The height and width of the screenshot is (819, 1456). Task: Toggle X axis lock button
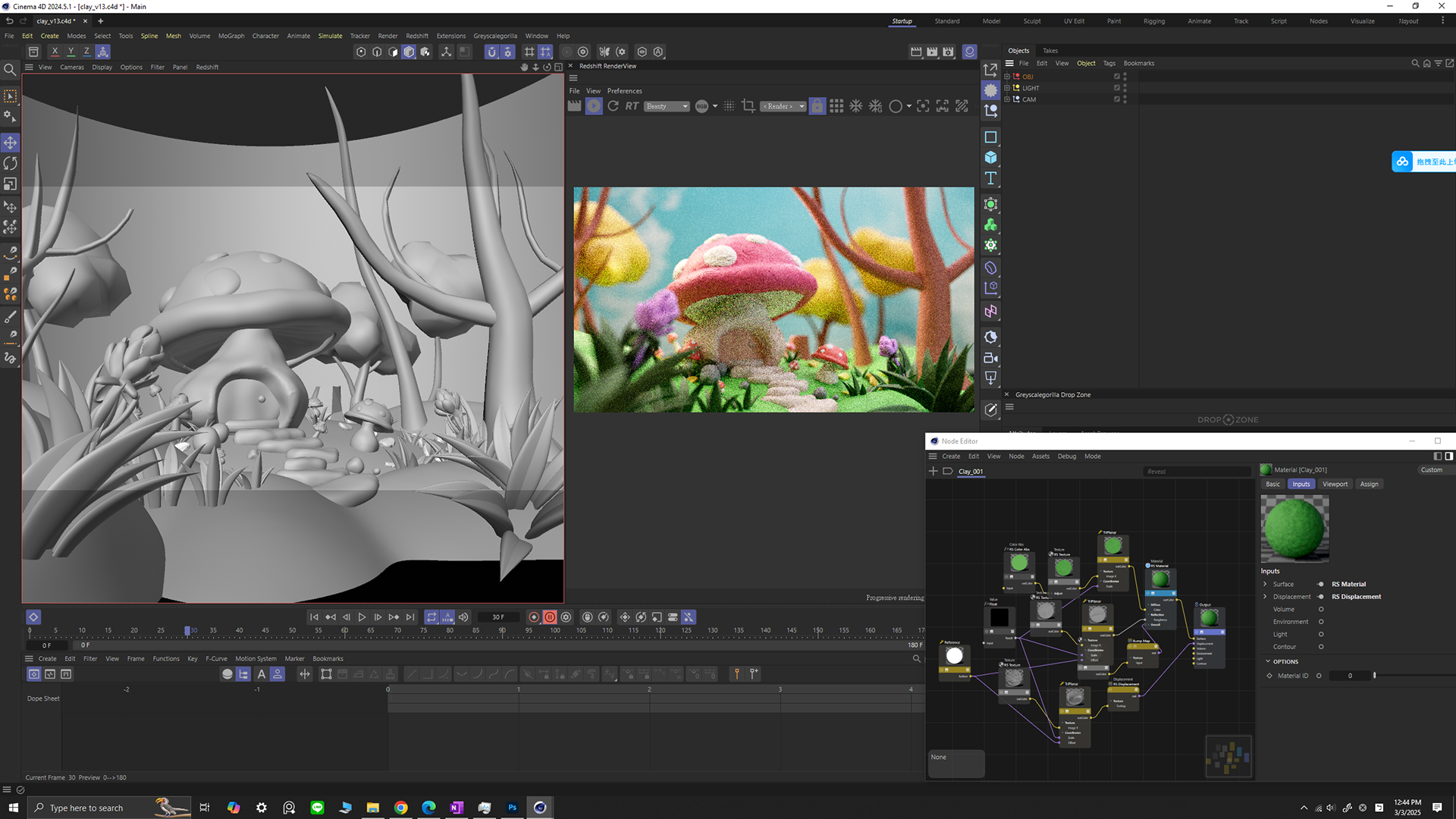click(x=55, y=52)
